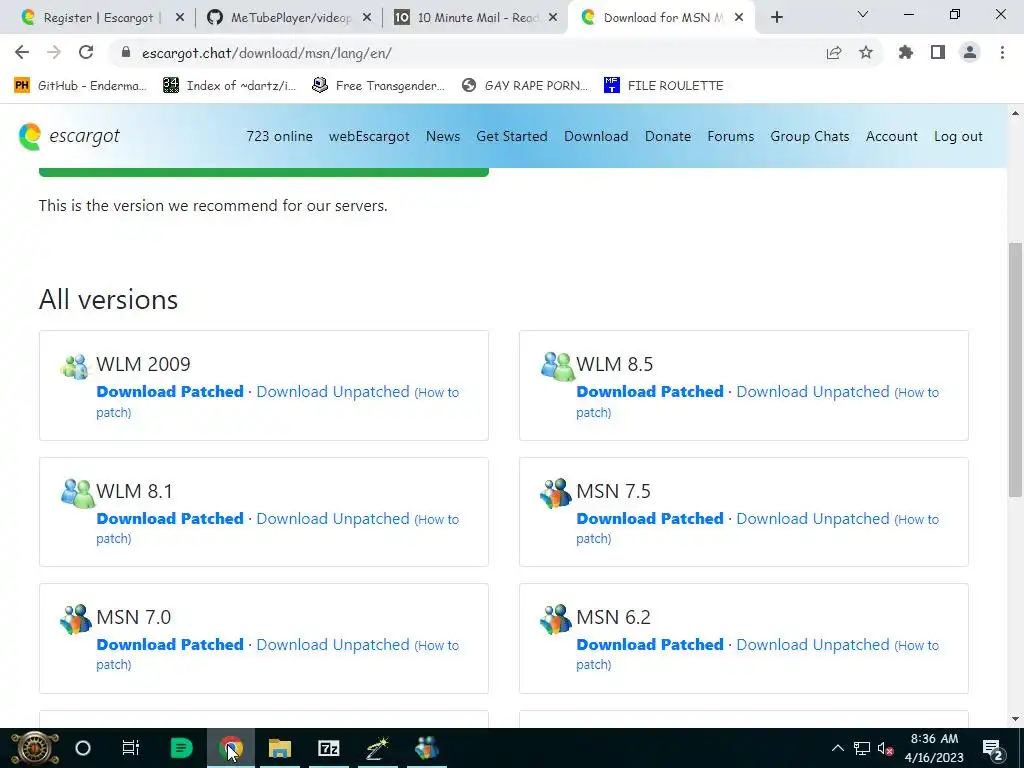
Task: Click Log out in the header
Action: [x=958, y=136]
